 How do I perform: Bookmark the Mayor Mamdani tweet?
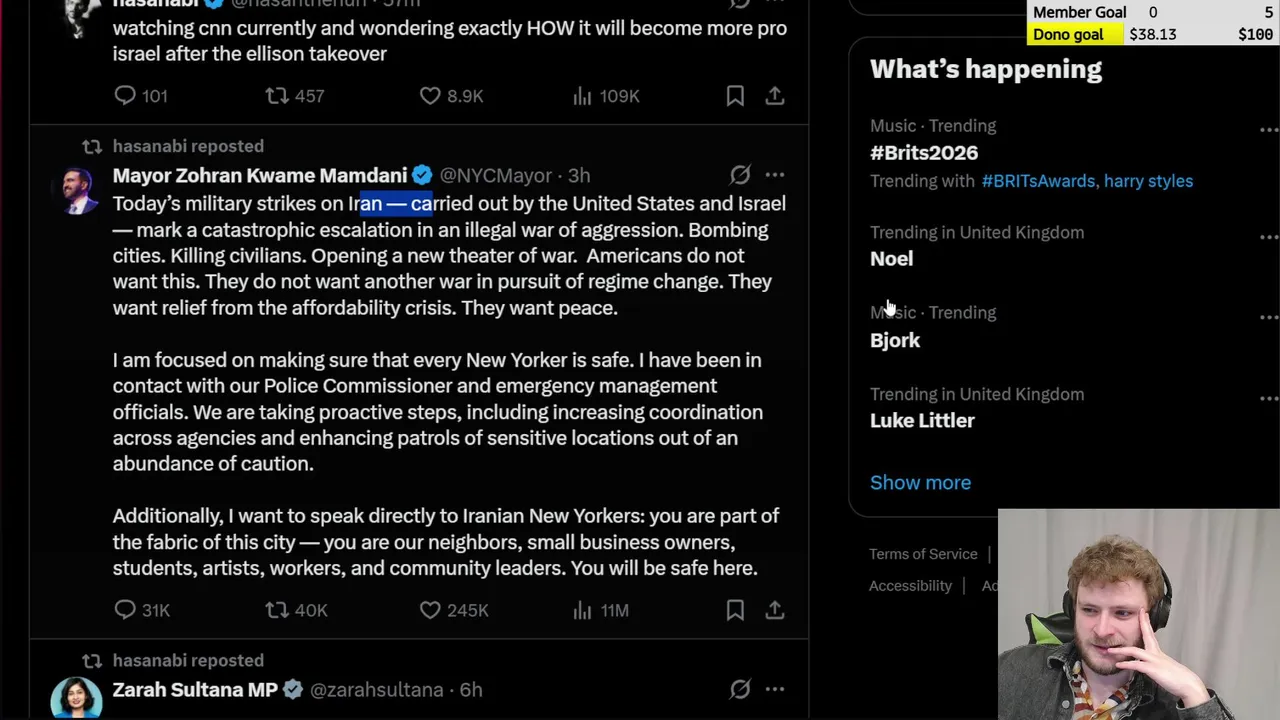[x=735, y=610]
